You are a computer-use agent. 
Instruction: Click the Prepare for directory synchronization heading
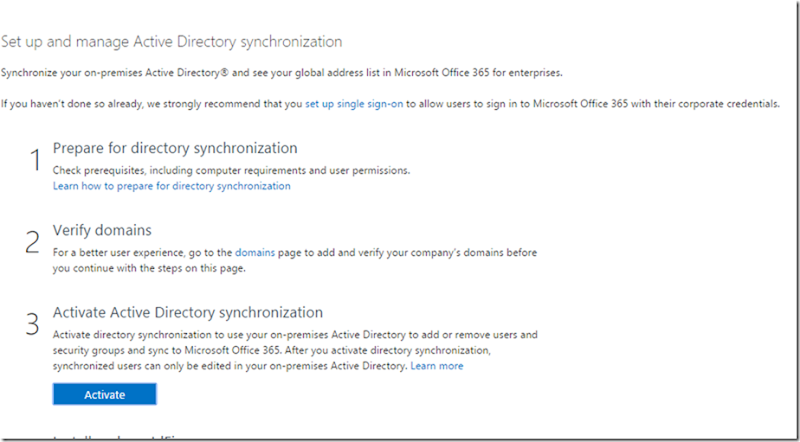tap(175, 148)
